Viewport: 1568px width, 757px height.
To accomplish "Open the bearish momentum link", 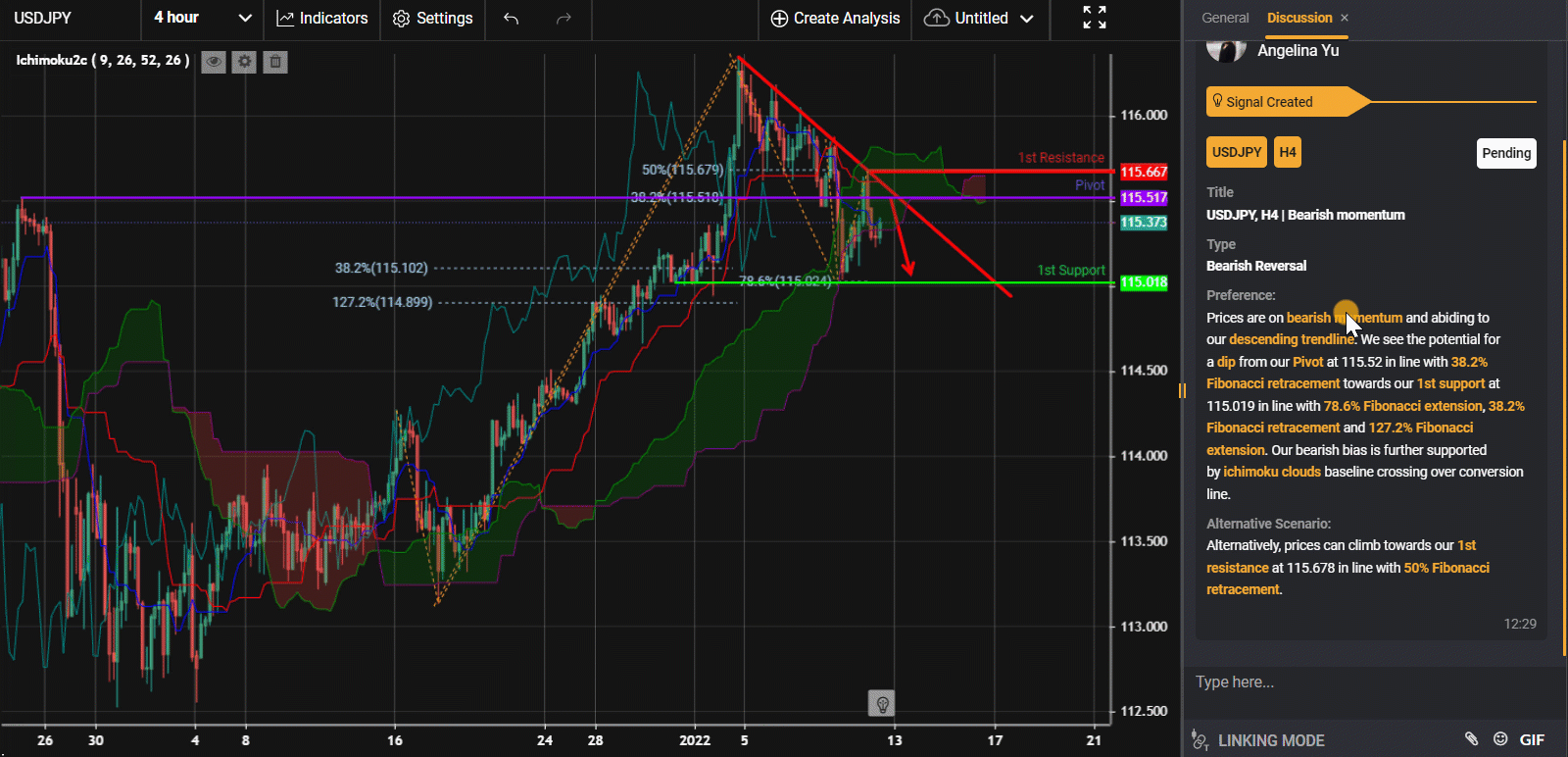I will (1345, 318).
